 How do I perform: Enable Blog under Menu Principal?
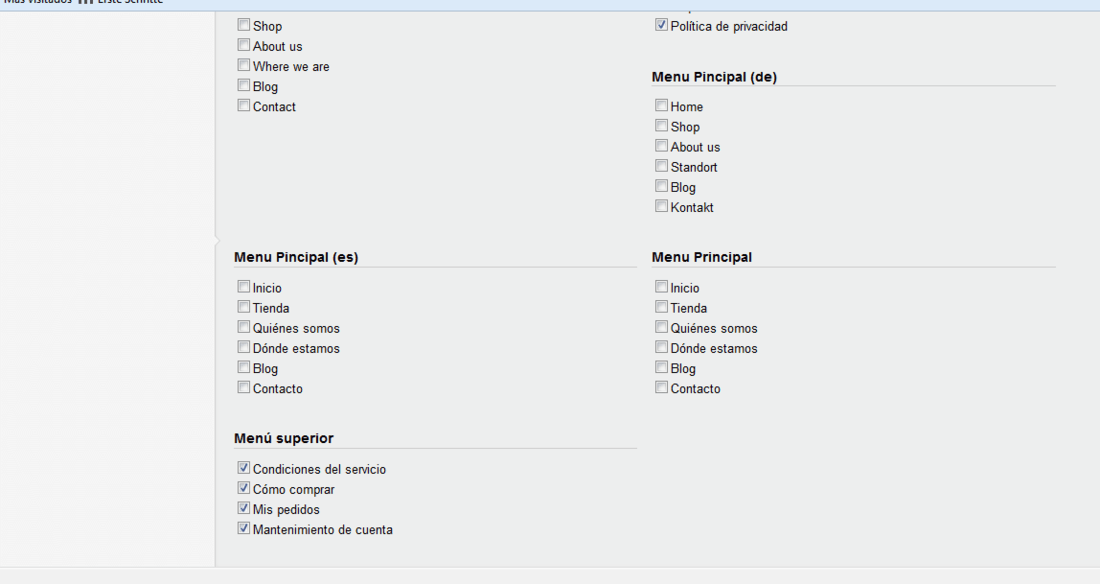(662, 368)
